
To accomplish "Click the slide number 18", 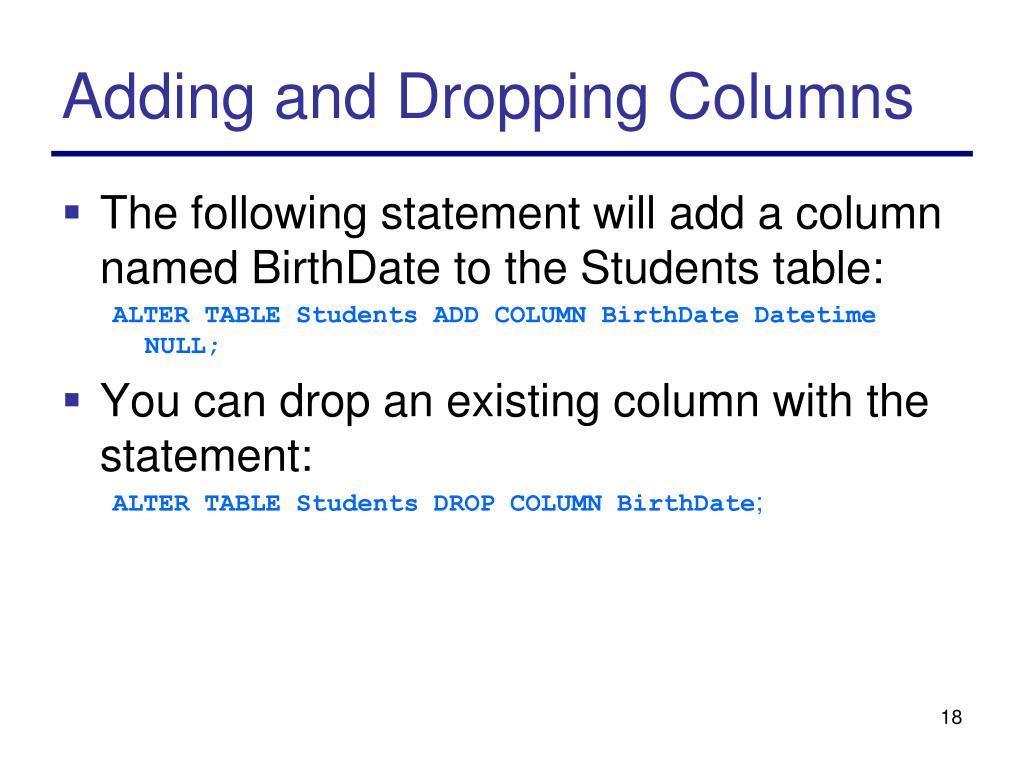I will point(952,717).
